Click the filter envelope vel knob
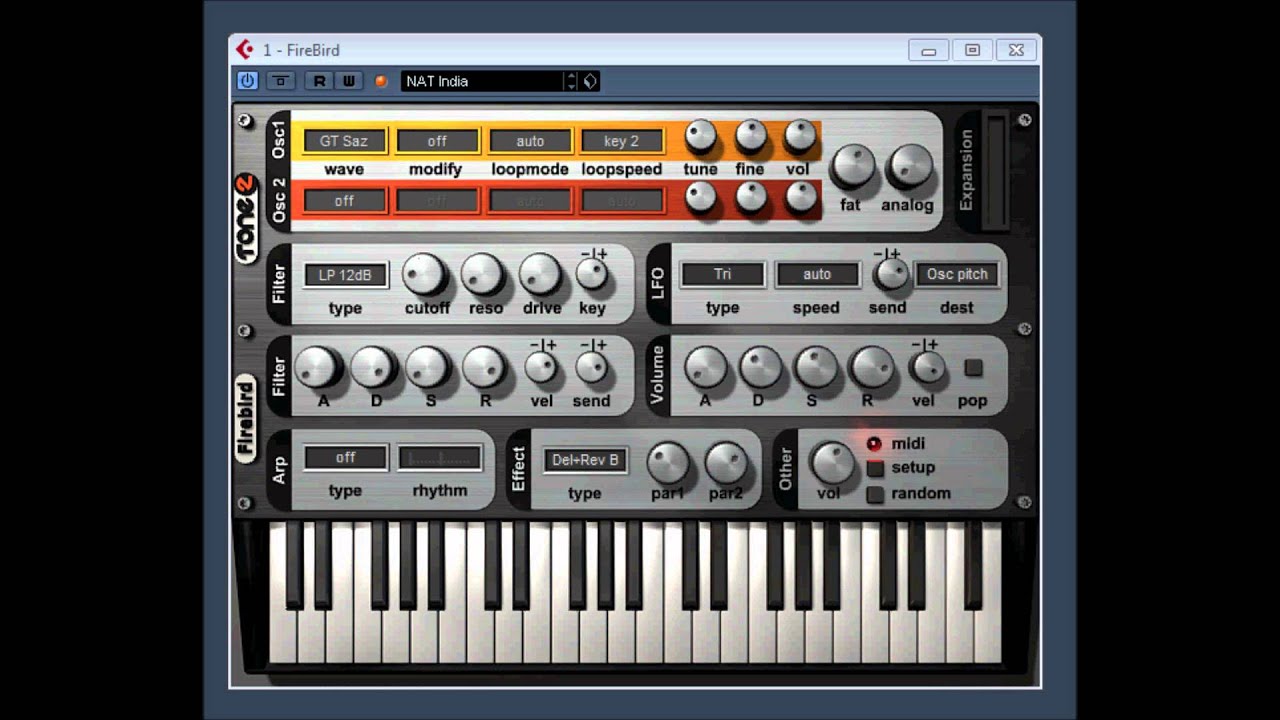The image size is (1280, 720). pos(541,369)
